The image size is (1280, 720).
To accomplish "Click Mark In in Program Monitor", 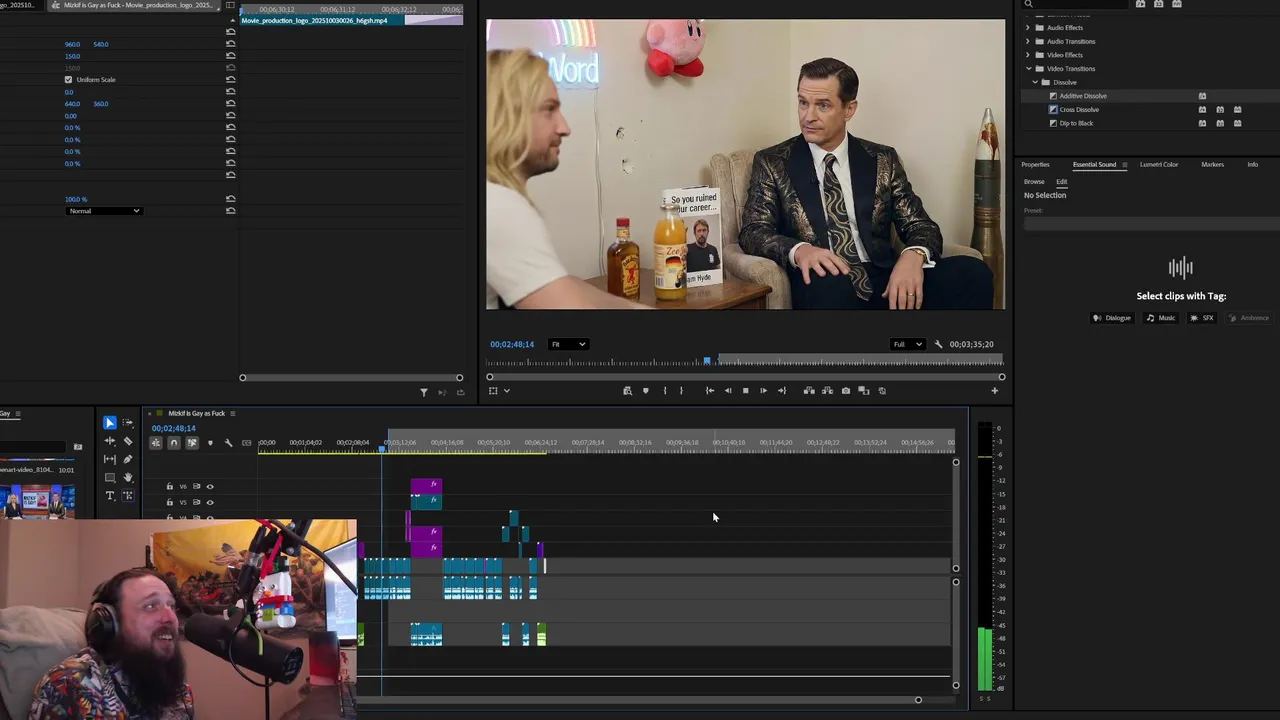I will pyautogui.click(x=664, y=391).
